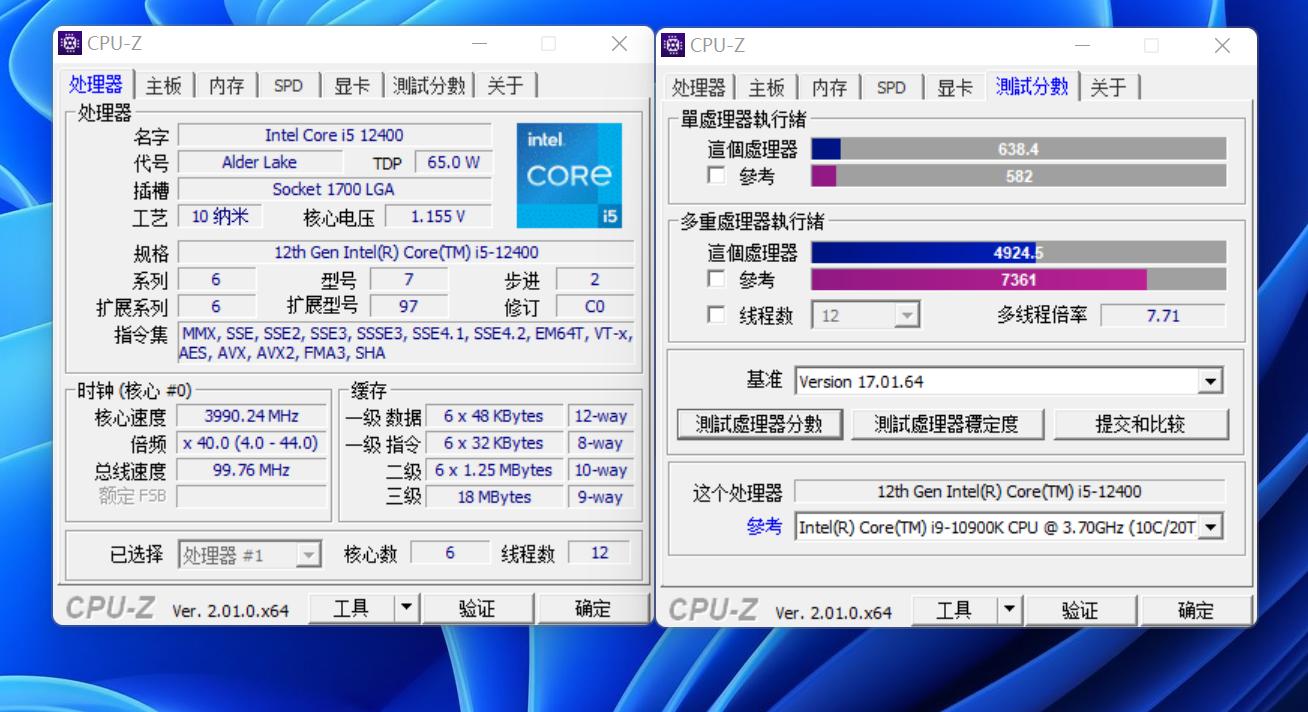
Task: Toggle the 线程数 checkbox
Action: [716, 314]
